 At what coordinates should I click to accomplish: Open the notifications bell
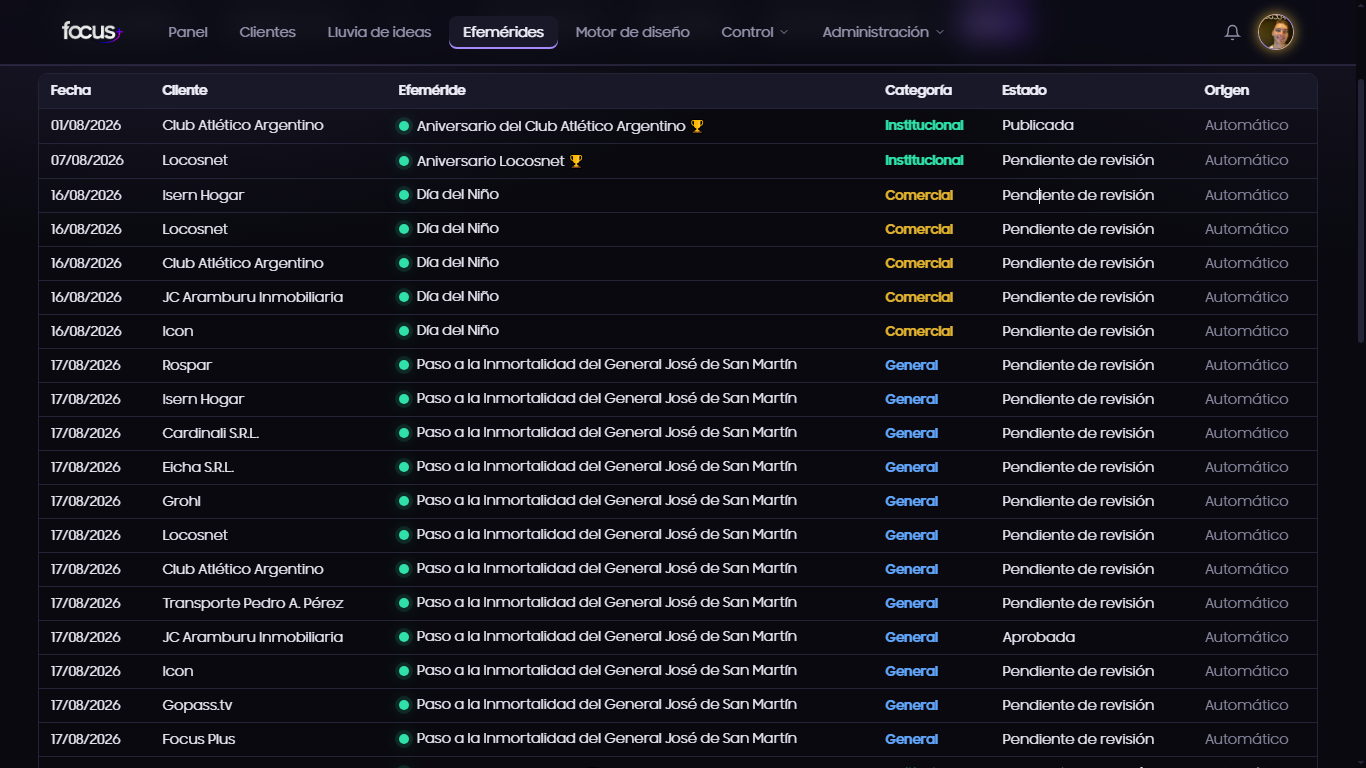pyautogui.click(x=1232, y=32)
